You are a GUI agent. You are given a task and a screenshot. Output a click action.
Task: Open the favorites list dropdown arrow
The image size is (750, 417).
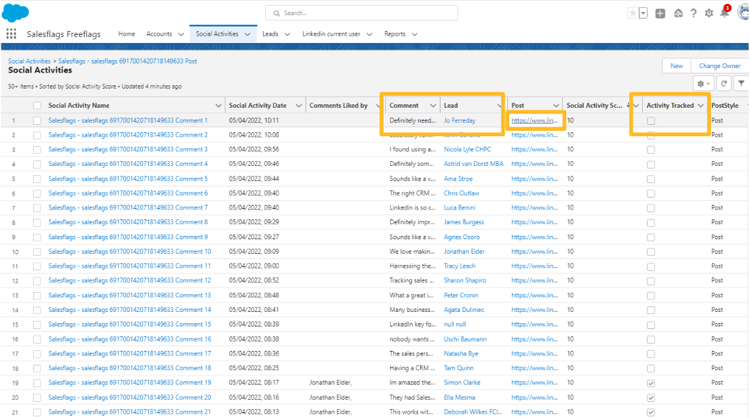(x=643, y=13)
